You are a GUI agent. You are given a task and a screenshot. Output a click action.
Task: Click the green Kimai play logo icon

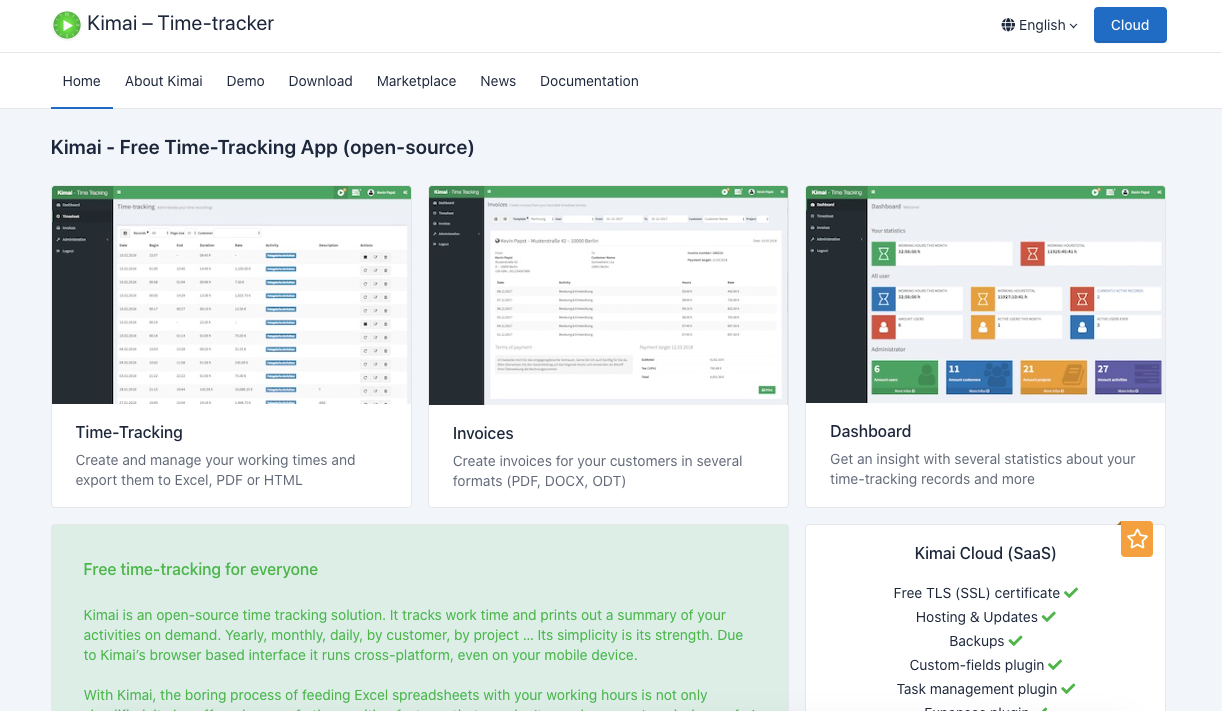click(x=66, y=24)
